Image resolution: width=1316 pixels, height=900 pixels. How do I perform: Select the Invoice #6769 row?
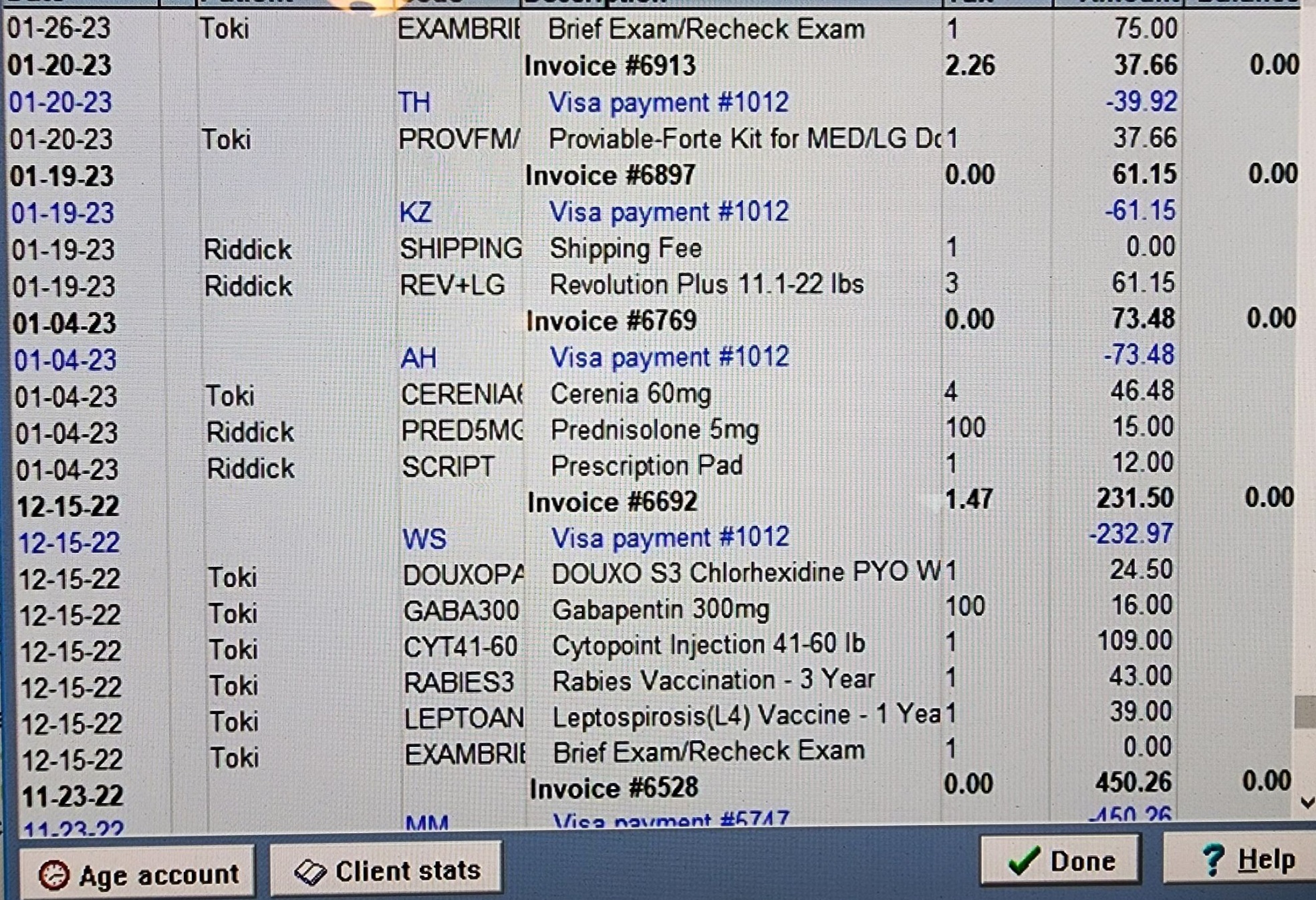point(654,321)
